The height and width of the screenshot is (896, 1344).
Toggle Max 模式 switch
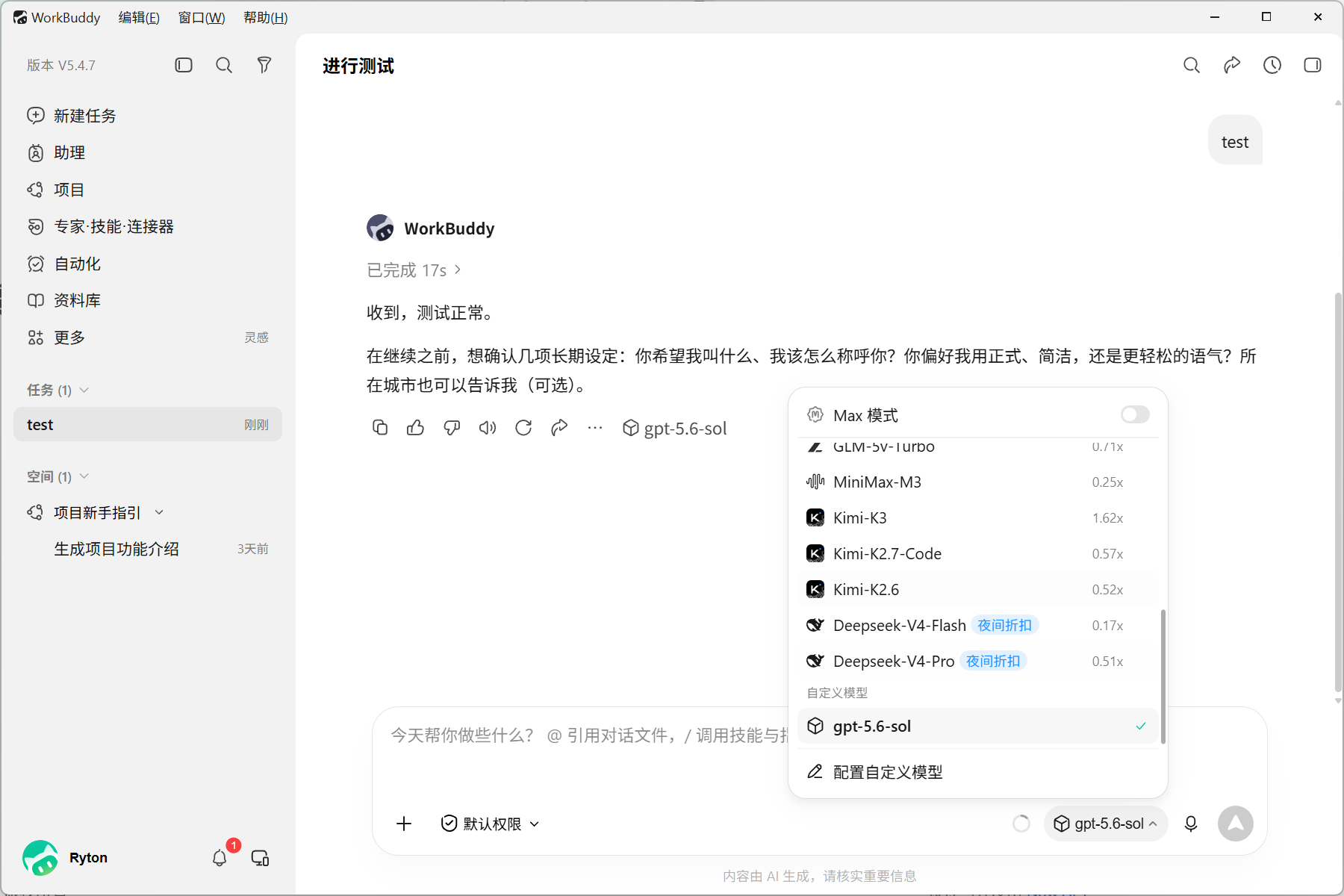[x=1135, y=414]
